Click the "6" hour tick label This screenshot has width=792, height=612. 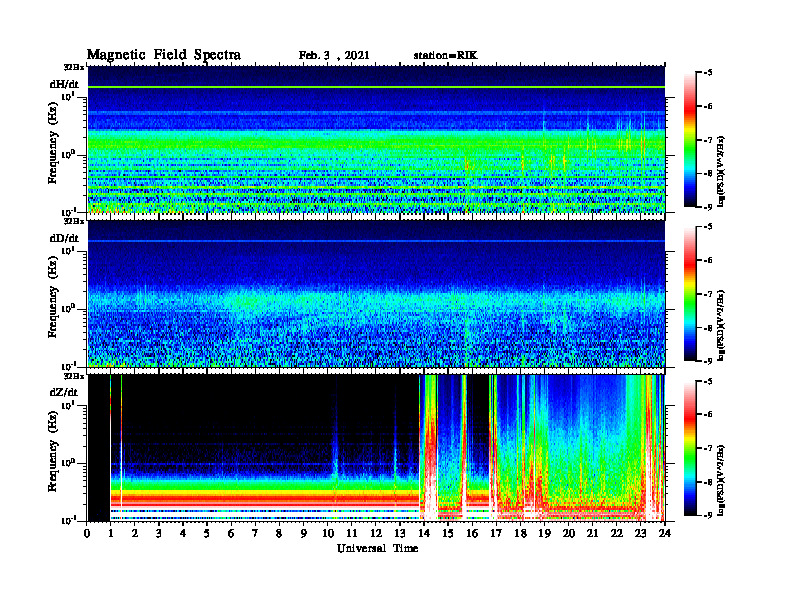coord(231,533)
